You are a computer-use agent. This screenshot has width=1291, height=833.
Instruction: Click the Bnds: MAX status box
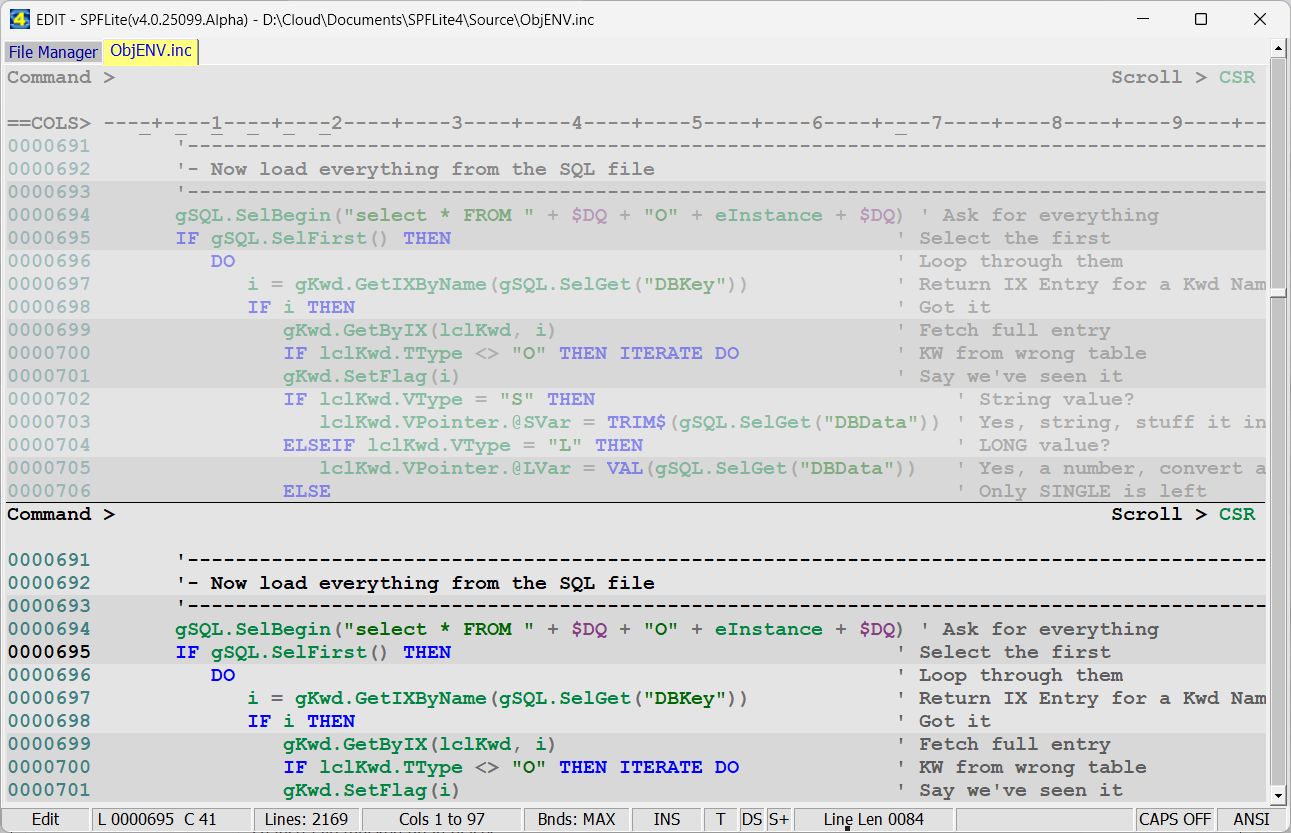click(x=577, y=819)
